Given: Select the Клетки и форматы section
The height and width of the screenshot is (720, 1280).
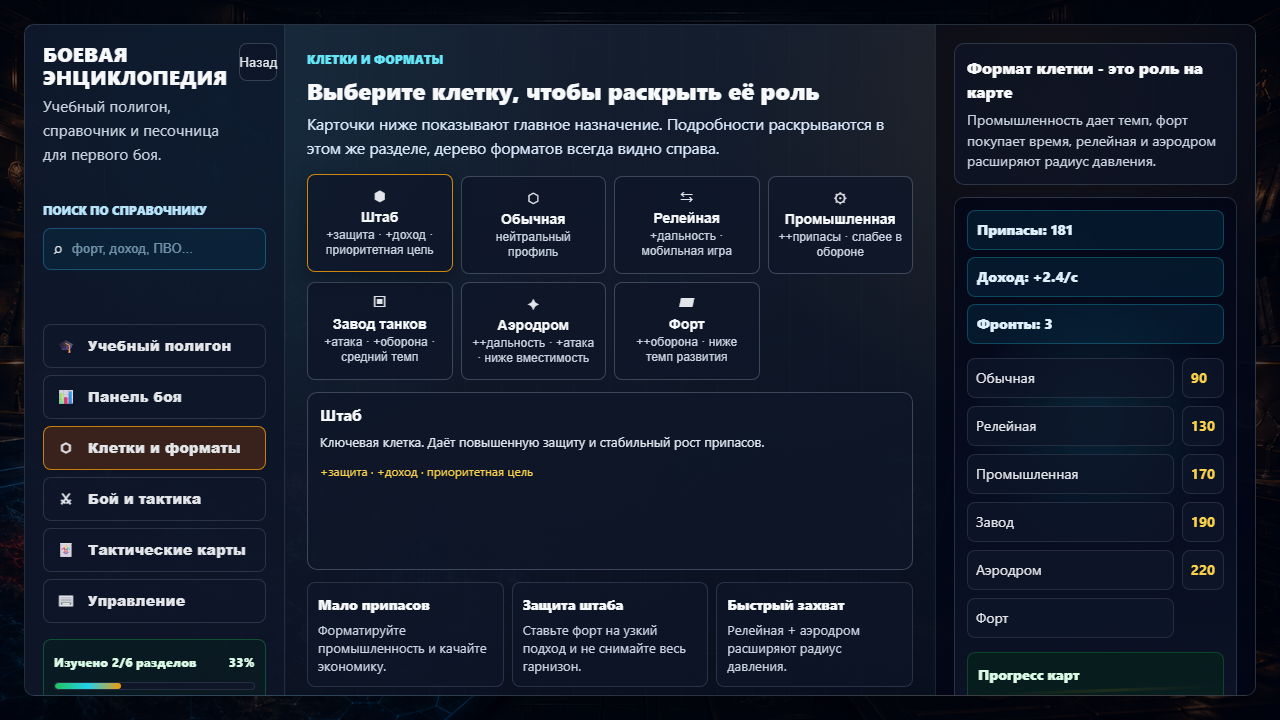Looking at the screenshot, I should 154,448.
